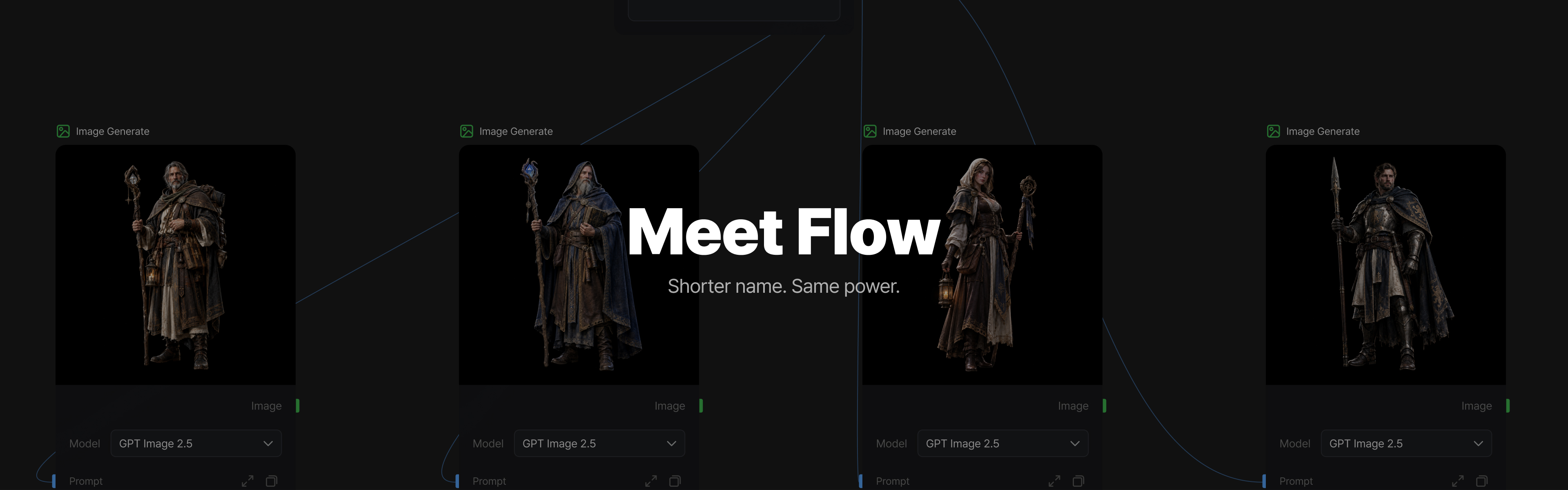
Task: Click the Image output label in the armored knight node
Action: click(x=1477, y=406)
